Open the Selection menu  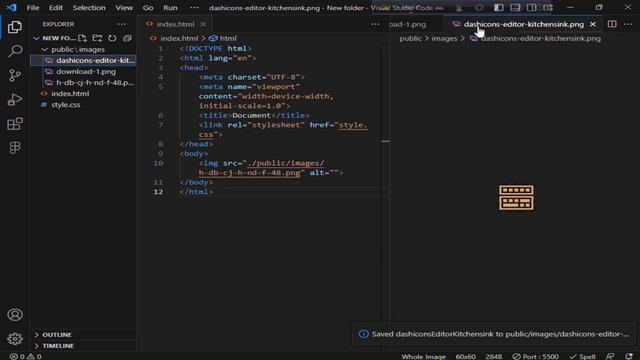(x=89, y=7)
